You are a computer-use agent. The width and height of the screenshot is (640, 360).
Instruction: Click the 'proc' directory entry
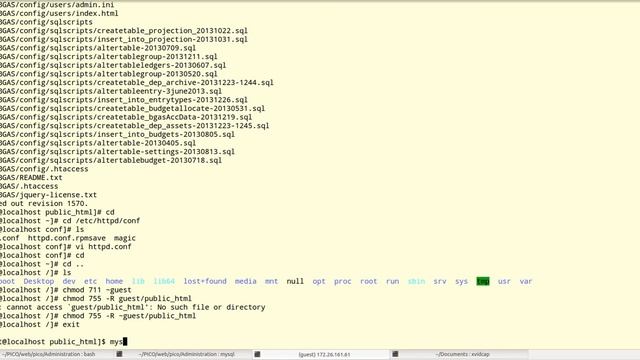(x=342, y=281)
